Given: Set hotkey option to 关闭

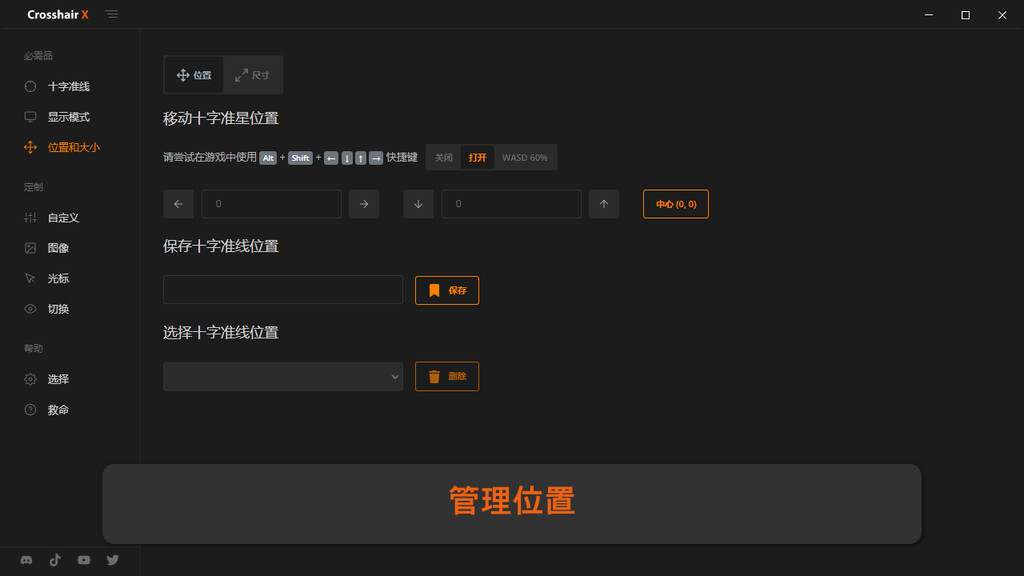Looking at the screenshot, I should click(x=443, y=158).
